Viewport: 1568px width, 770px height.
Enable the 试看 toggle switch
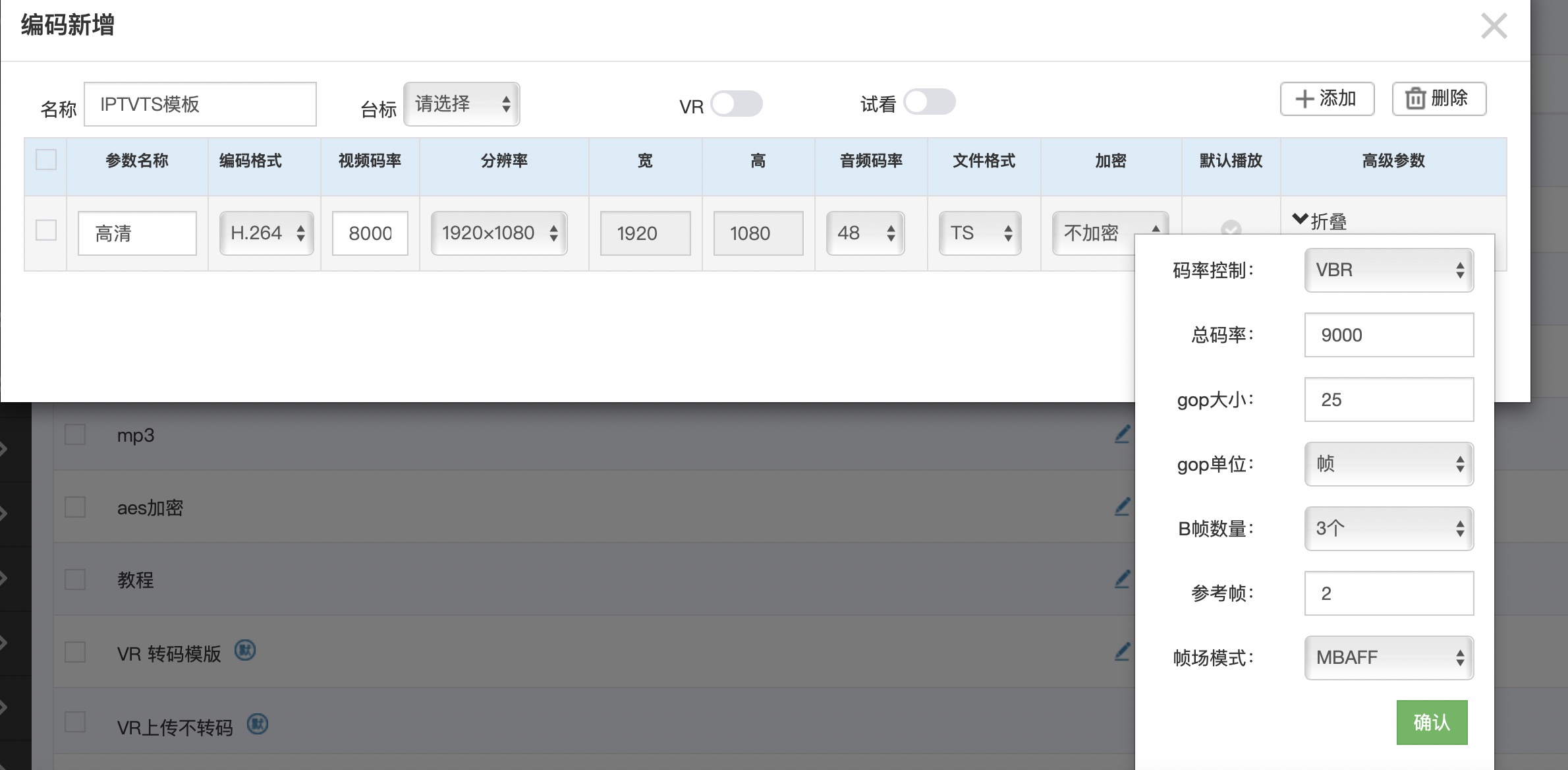click(x=929, y=102)
